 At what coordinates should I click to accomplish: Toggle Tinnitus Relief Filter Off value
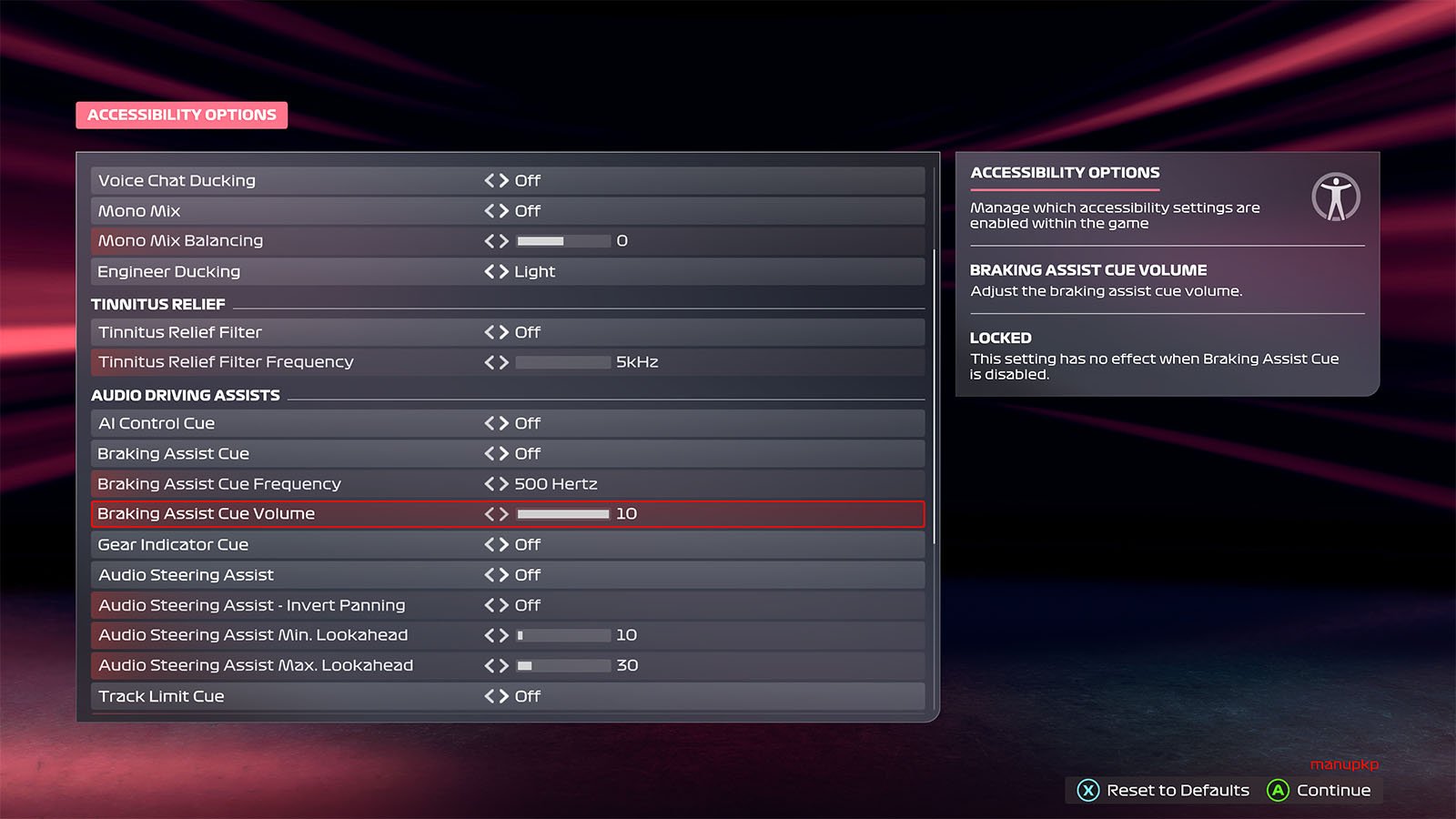point(528,332)
